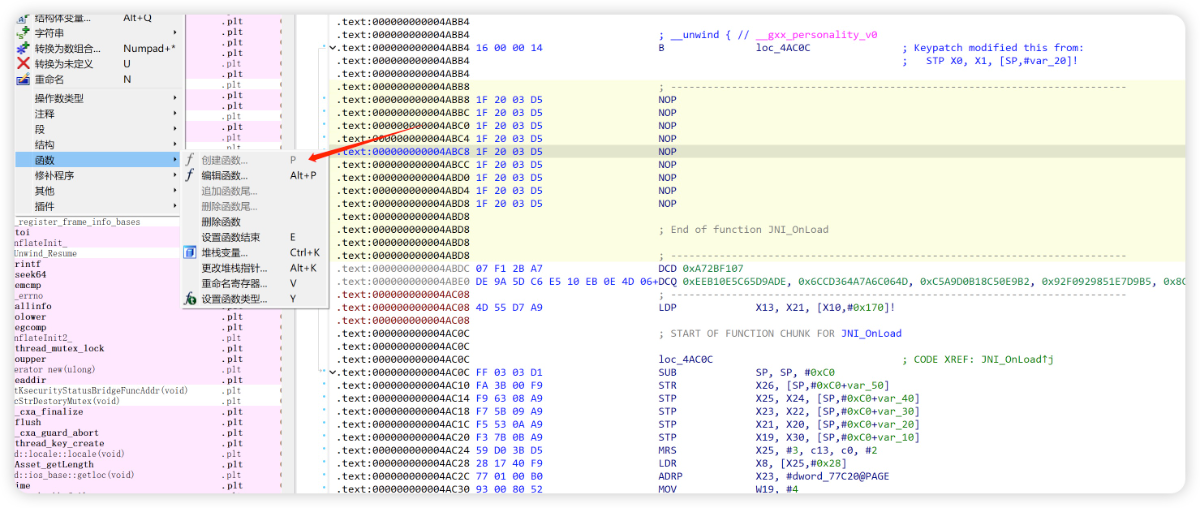Viewport: 1200px width, 508px height.
Task: Click the 结构体变量 icon at menu top
Action: tap(24, 18)
